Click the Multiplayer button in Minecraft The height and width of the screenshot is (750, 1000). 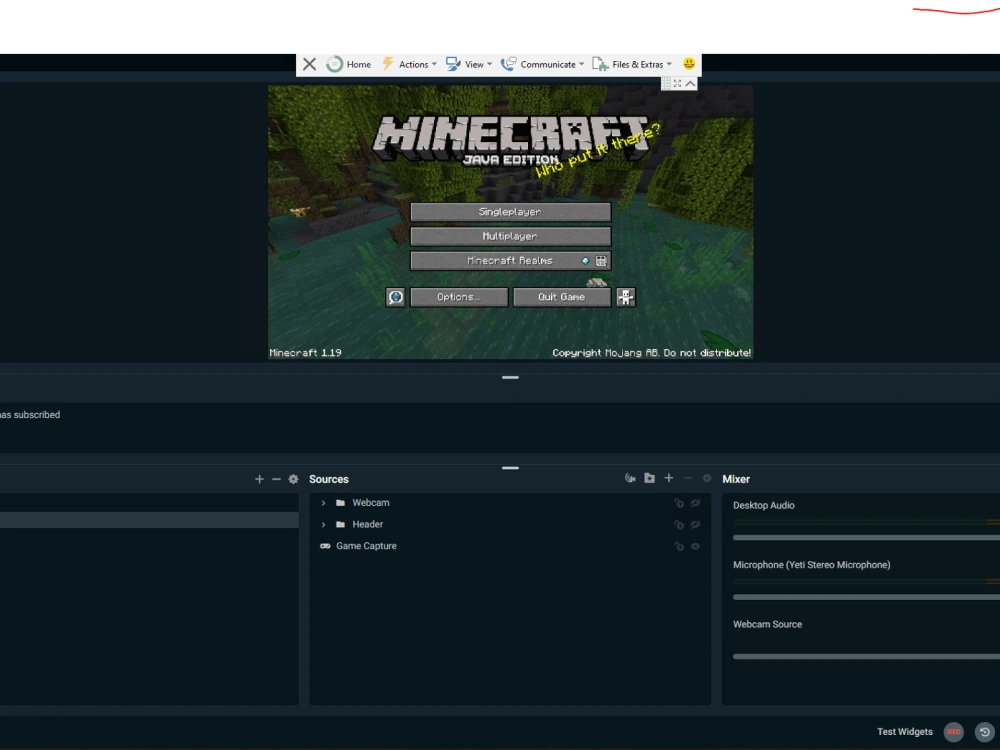point(510,236)
